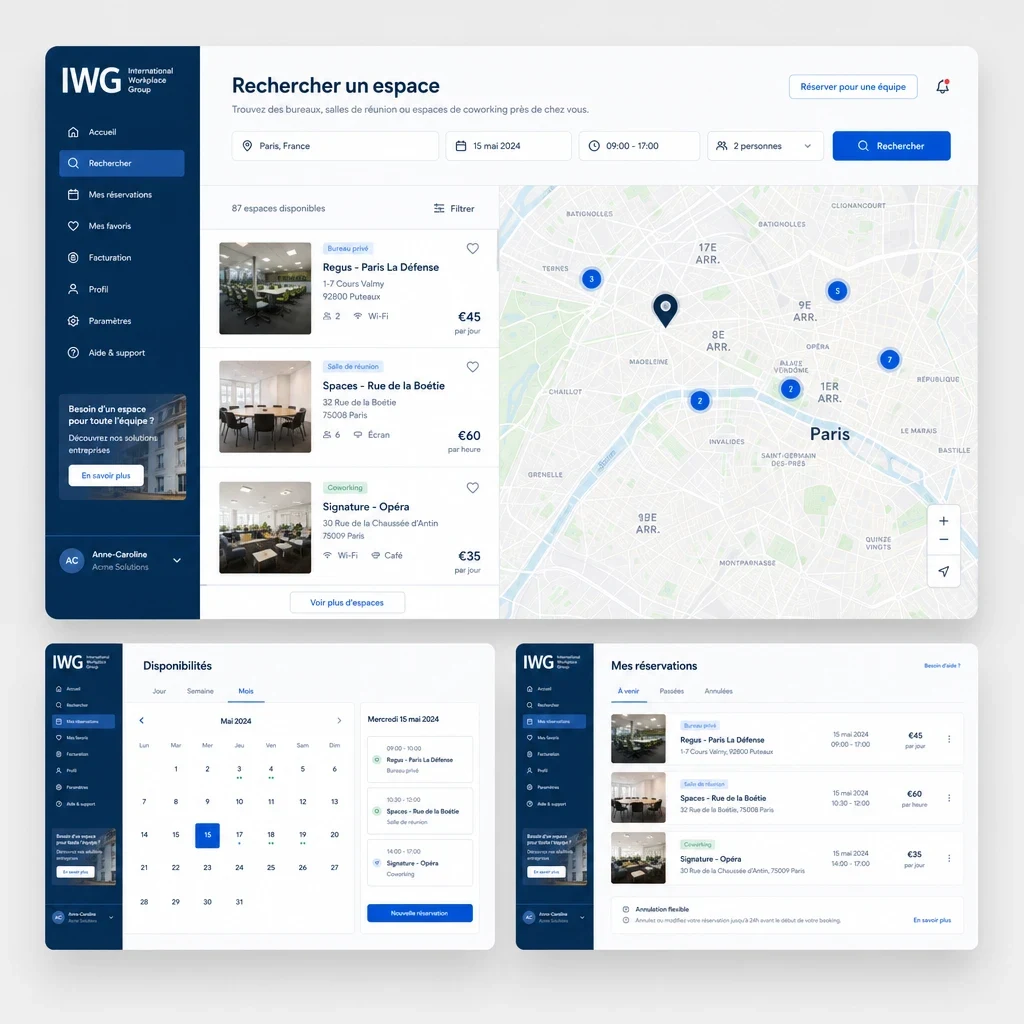Switch to Passées tab in Mes réservations
1024x1024 pixels.
672,691
